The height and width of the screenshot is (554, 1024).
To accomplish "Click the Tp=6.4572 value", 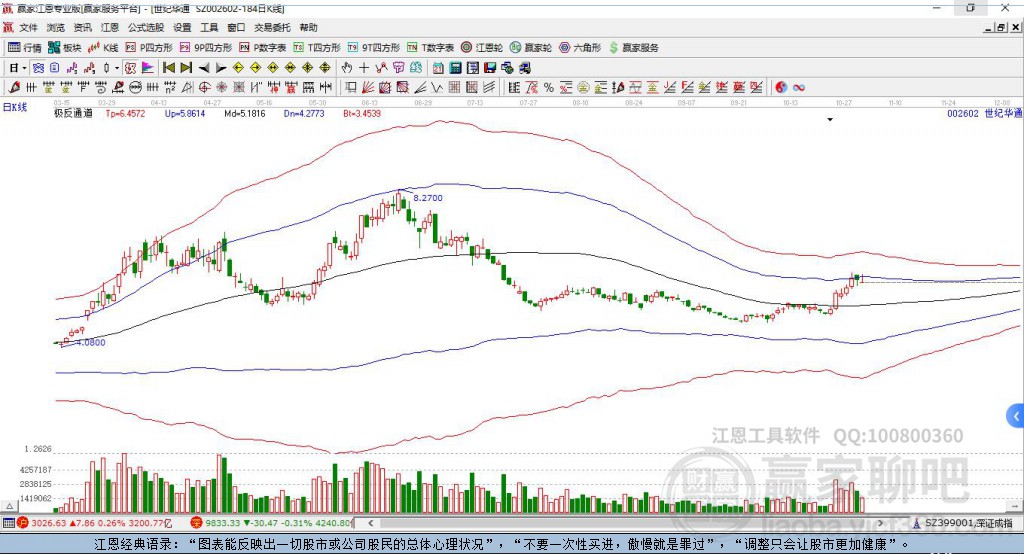I will (x=125, y=114).
